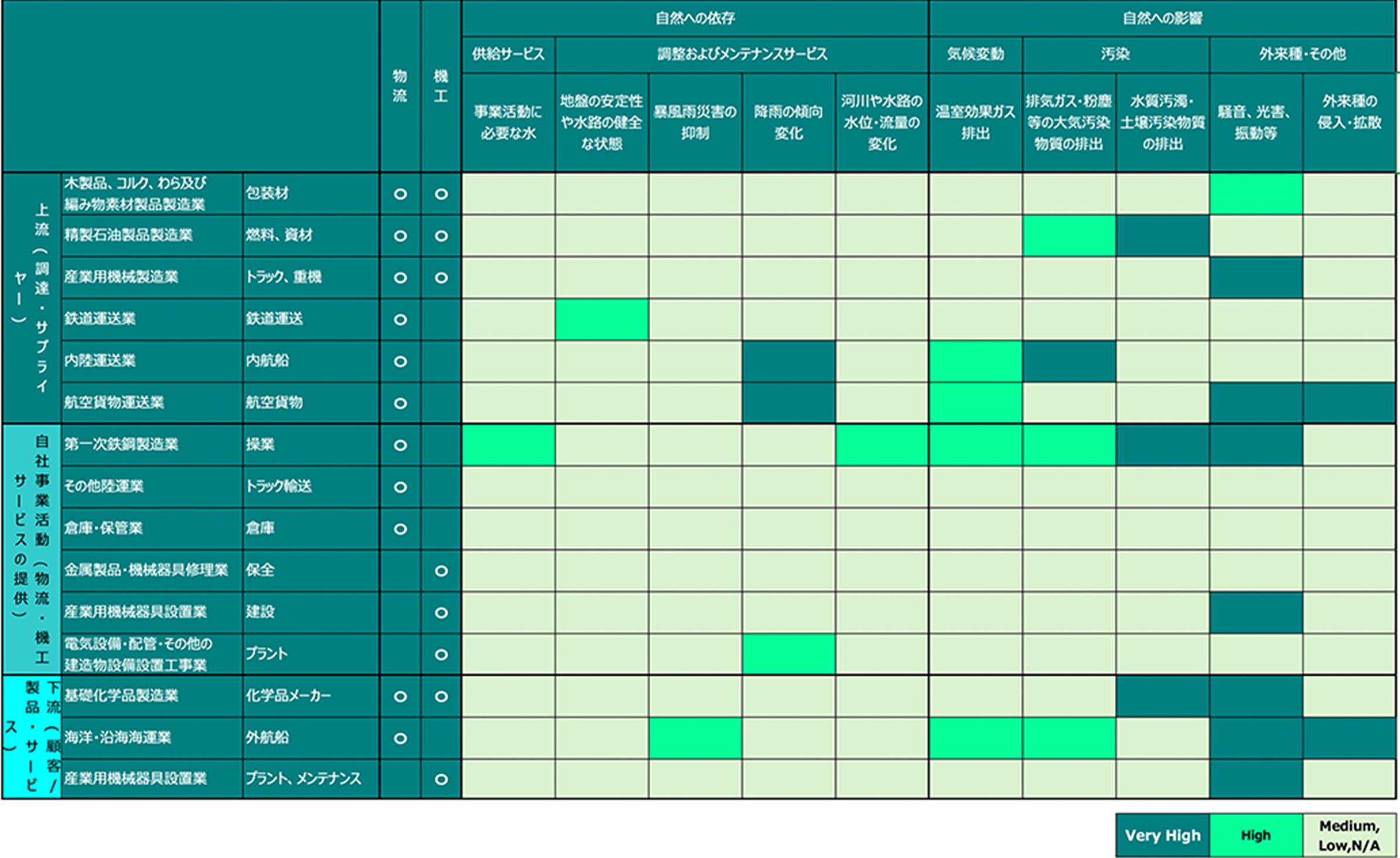1400x858 pixels.
Task: Click 物流 circle mark for 倉庫・保管業
Action: [x=400, y=529]
